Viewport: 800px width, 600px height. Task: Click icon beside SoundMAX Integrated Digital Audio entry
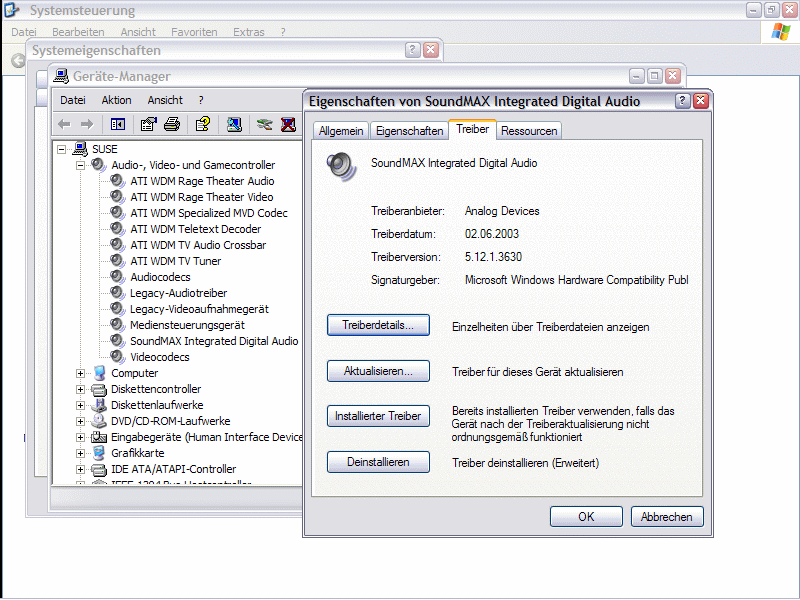click(x=118, y=341)
